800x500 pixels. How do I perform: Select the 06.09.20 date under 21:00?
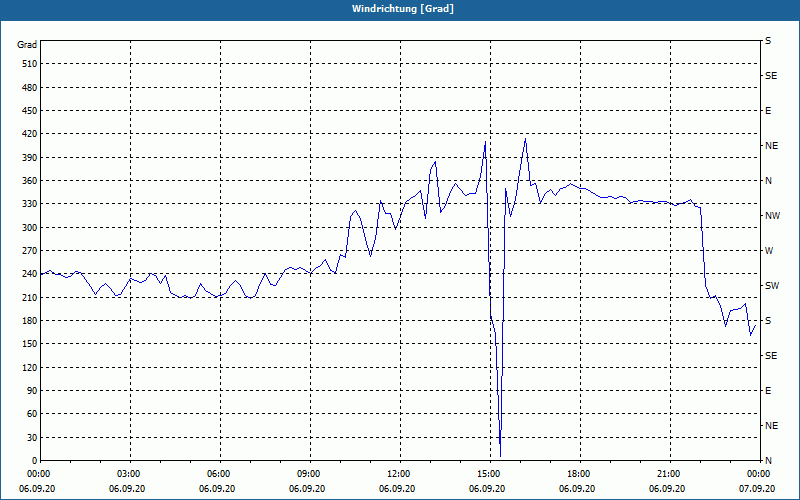667,488
